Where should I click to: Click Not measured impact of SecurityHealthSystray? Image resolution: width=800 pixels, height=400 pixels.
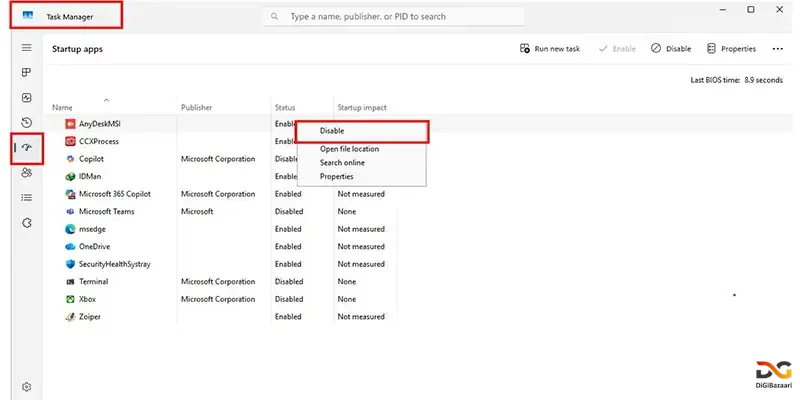click(x=361, y=264)
